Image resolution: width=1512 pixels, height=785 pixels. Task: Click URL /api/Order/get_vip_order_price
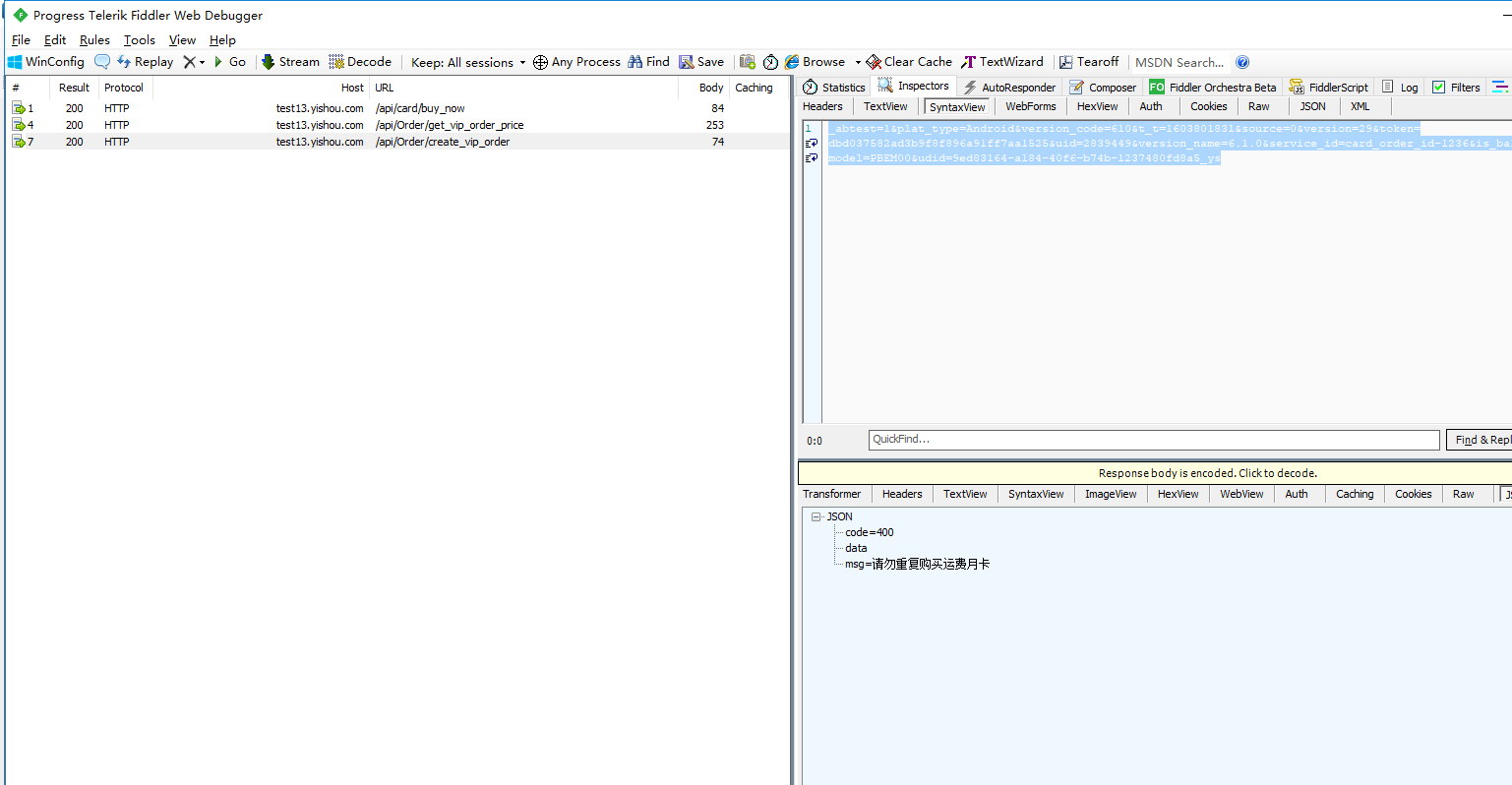coord(450,125)
